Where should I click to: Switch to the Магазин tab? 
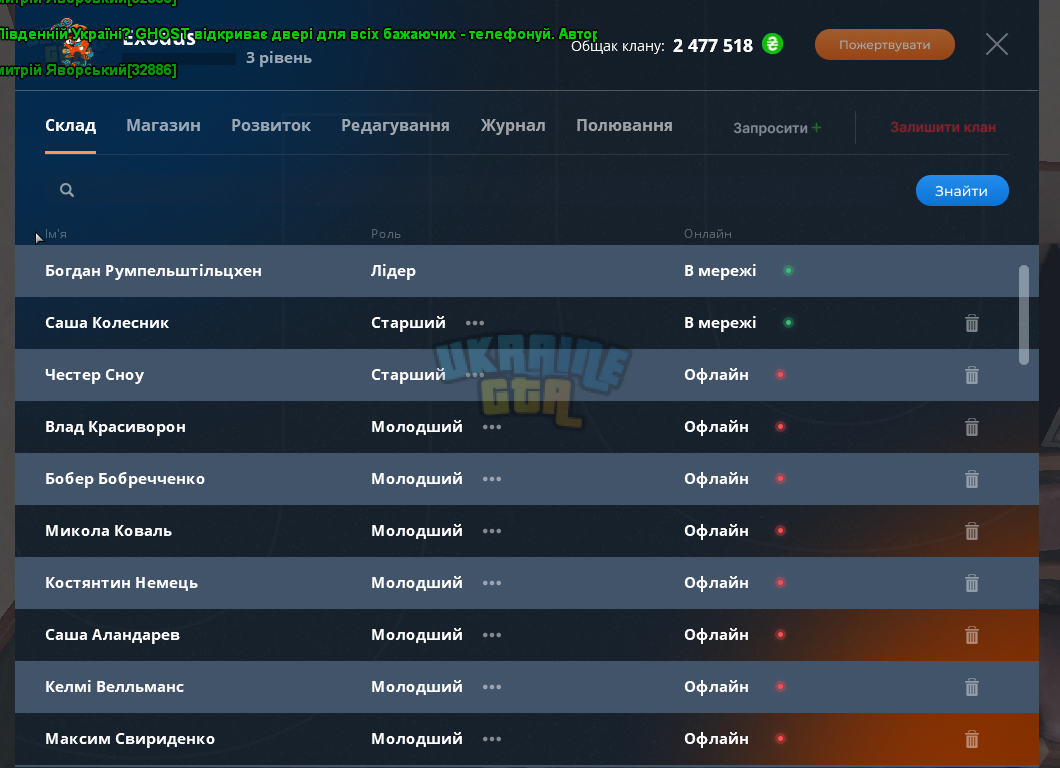pos(163,126)
